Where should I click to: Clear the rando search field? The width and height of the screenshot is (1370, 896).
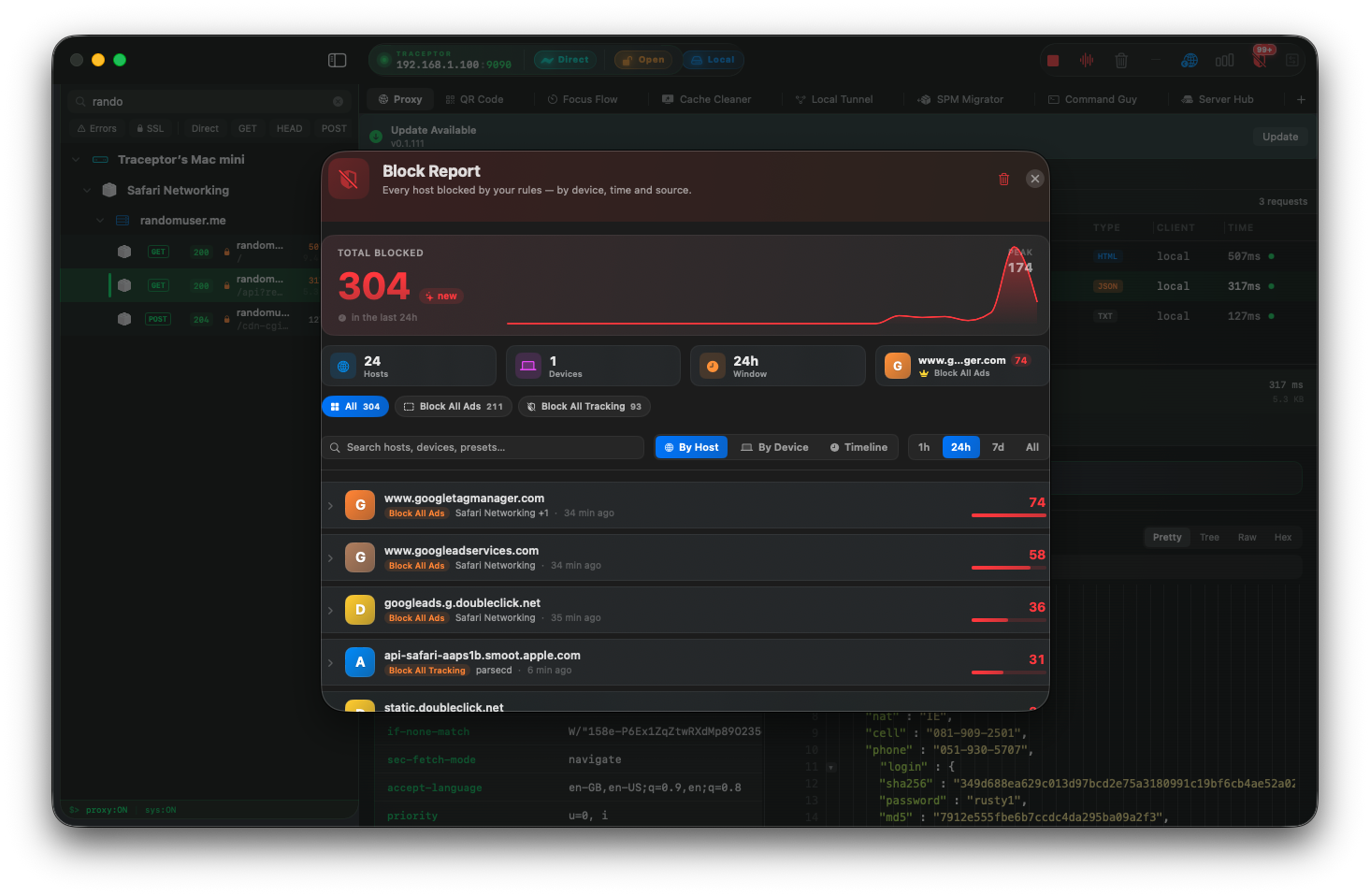point(338,101)
